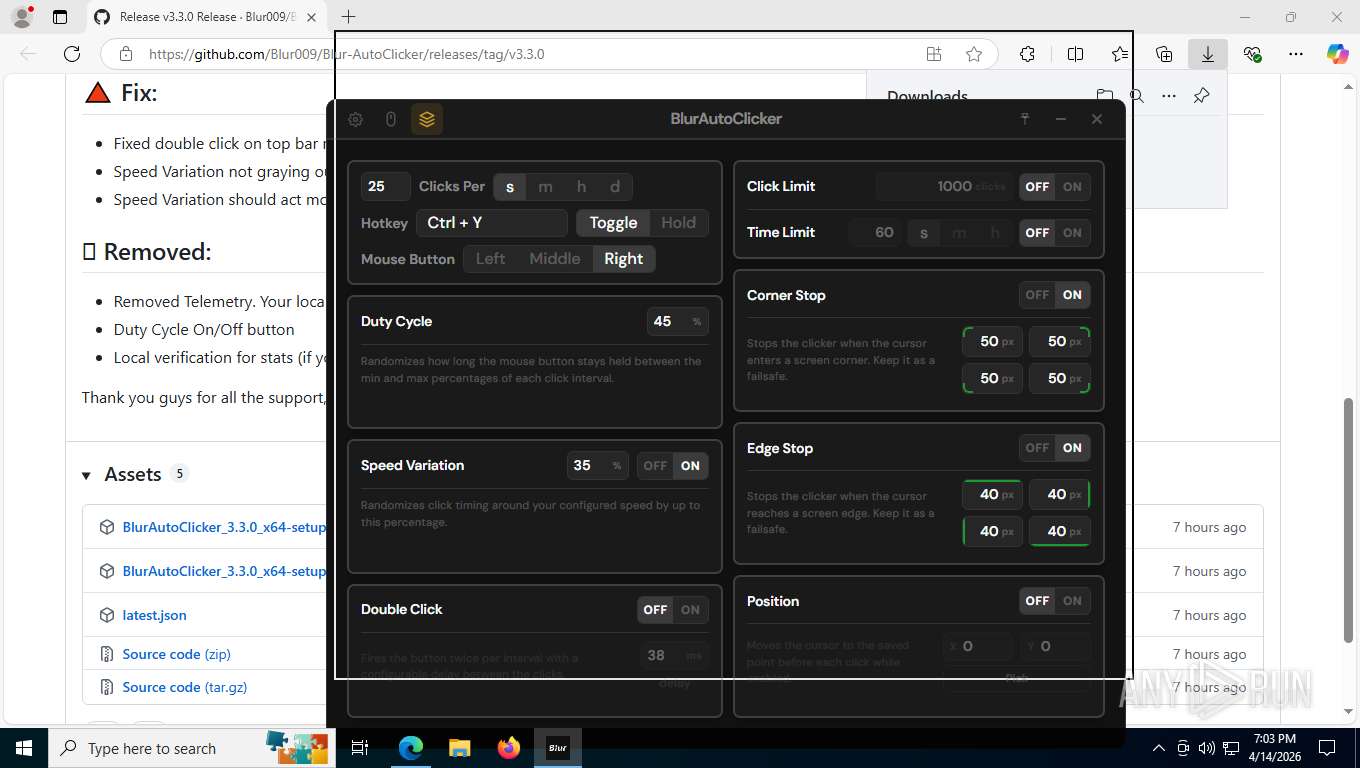Screen dimensions: 1360x768
Task: Show hidden system tray icons chevron
Action: coord(1159,748)
